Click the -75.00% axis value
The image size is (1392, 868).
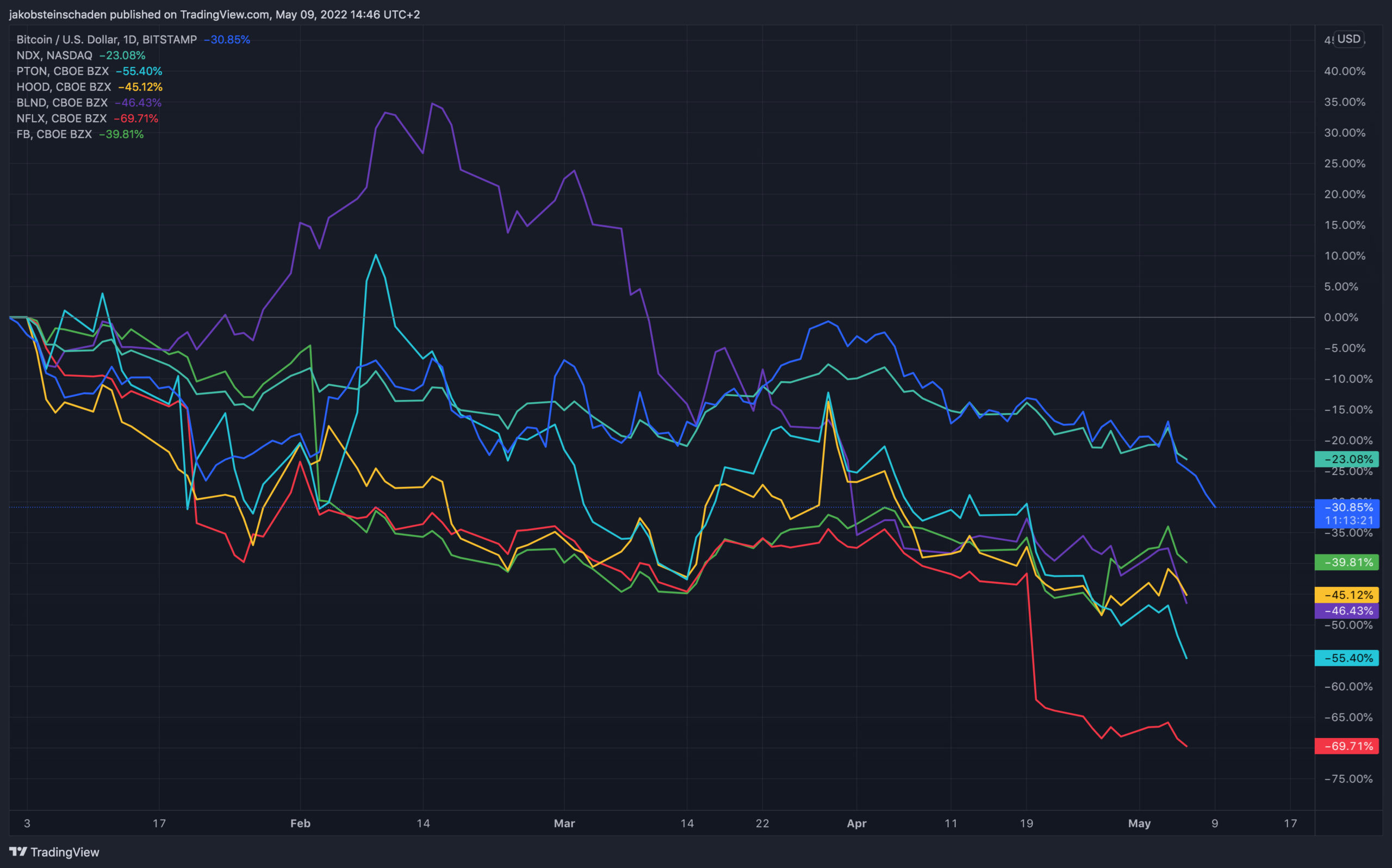[1348, 779]
